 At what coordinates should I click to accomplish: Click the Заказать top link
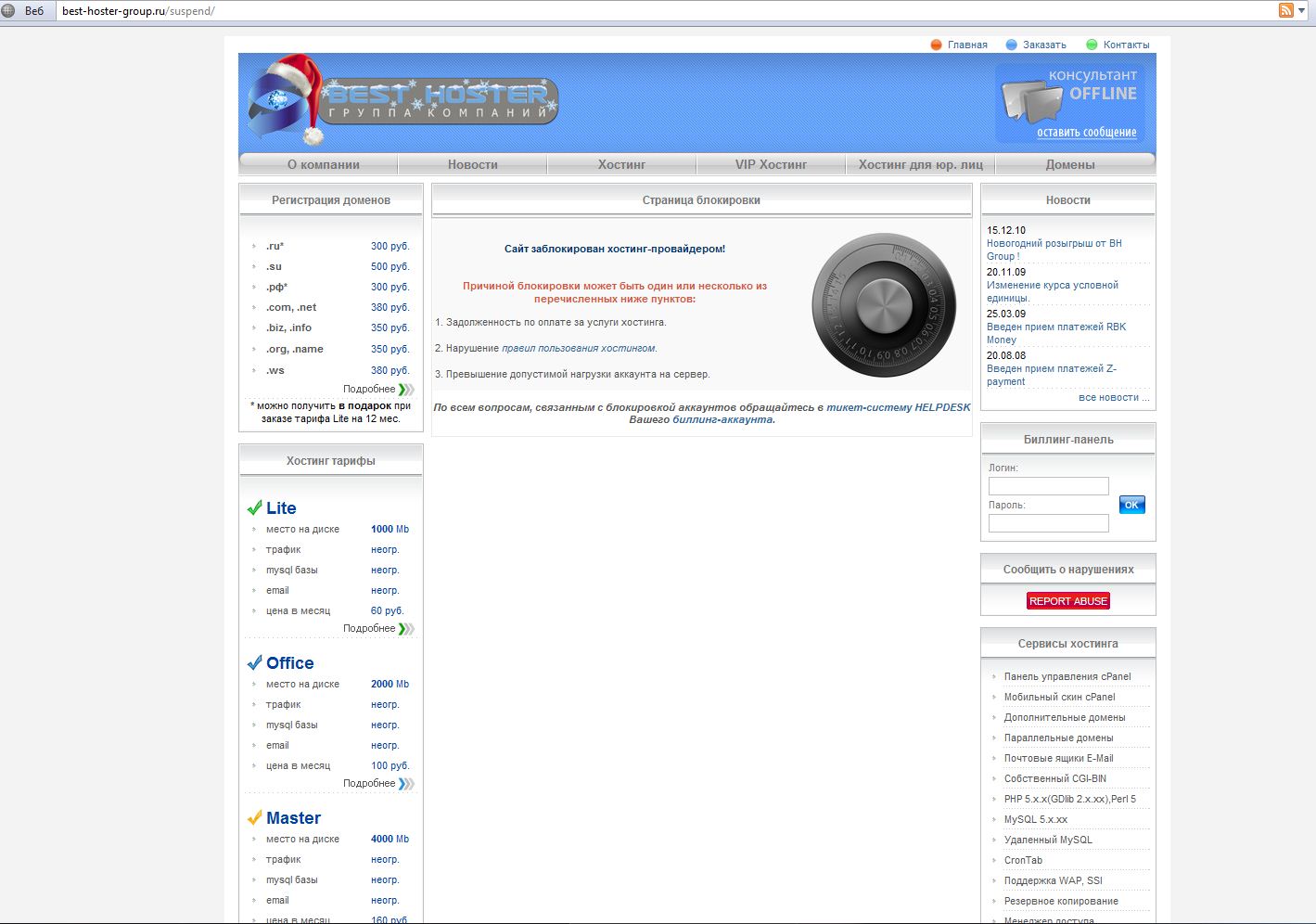pyautogui.click(x=1044, y=45)
